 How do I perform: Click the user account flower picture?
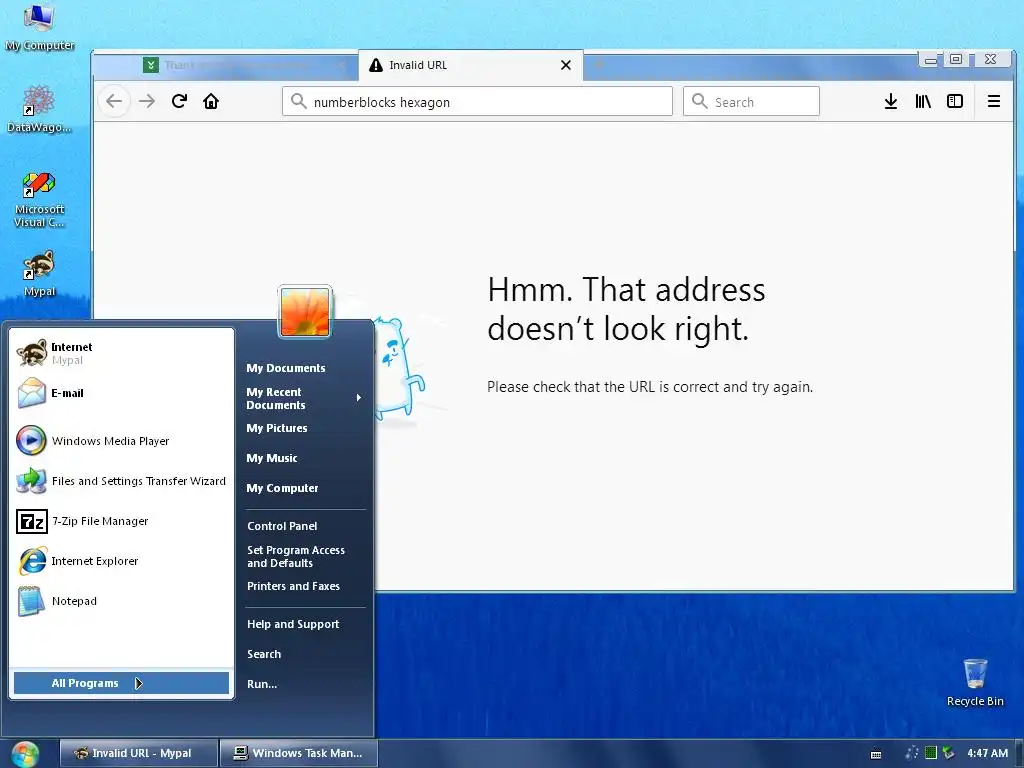click(305, 312)
